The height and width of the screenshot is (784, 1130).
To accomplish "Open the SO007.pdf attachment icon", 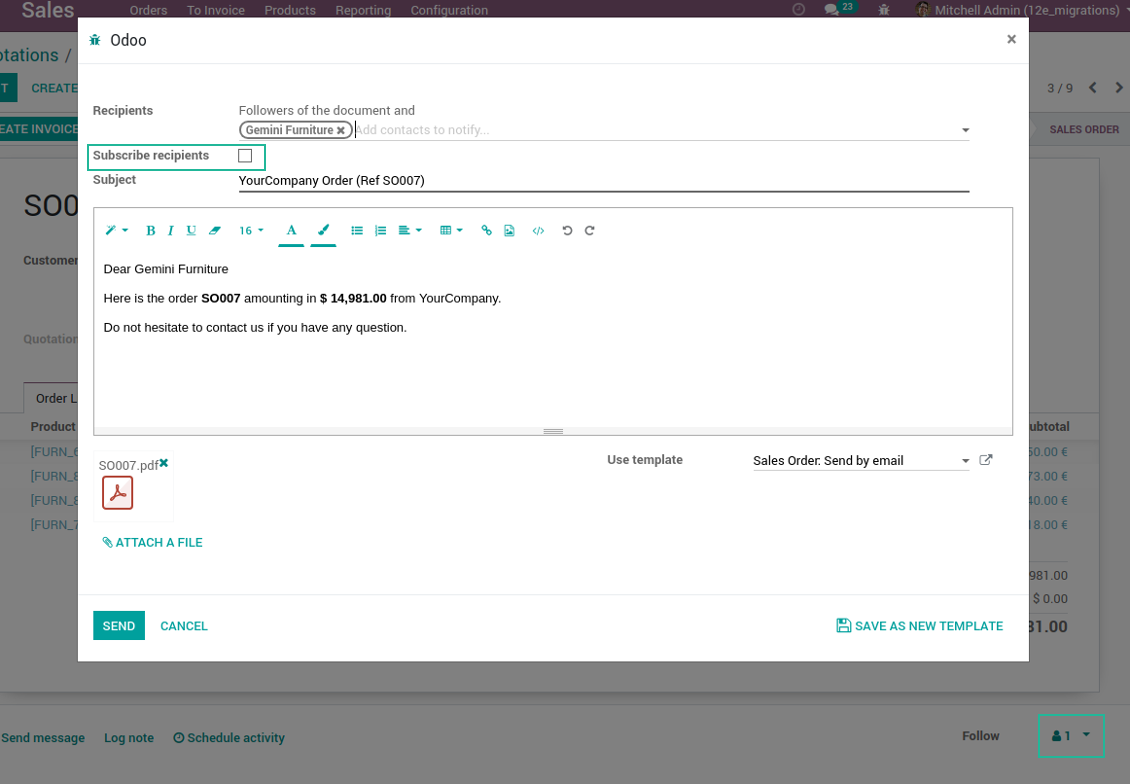I will (117, 493).
